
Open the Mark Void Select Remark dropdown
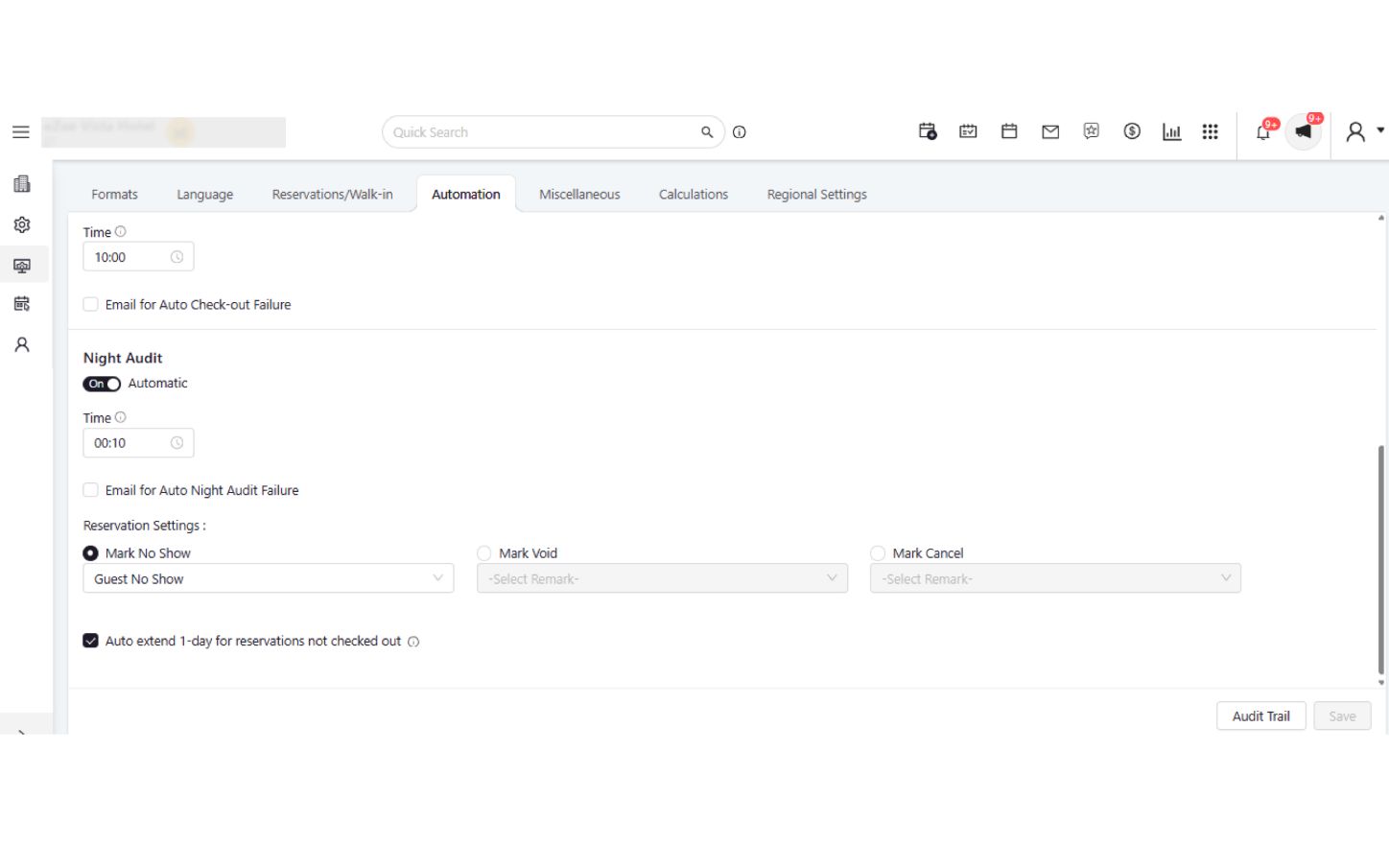pyautogui.click(x=662, y=578)
